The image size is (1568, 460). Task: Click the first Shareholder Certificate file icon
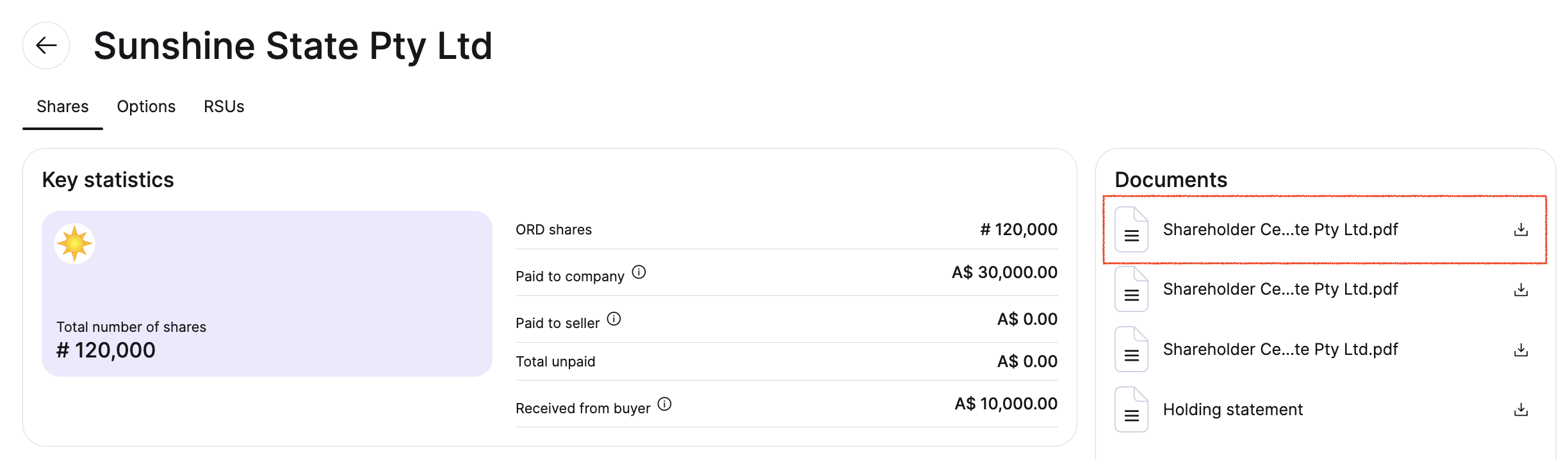tap(1131, 229)
